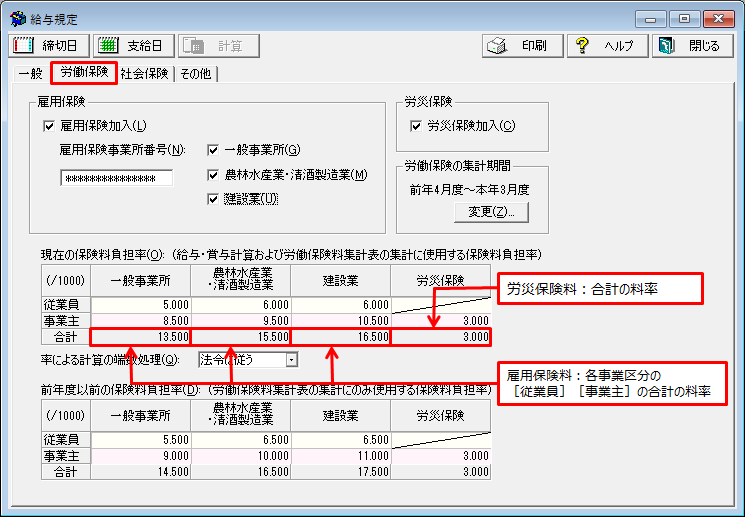Select the その他 tab

pyautogui.click(x=197, y=74)
